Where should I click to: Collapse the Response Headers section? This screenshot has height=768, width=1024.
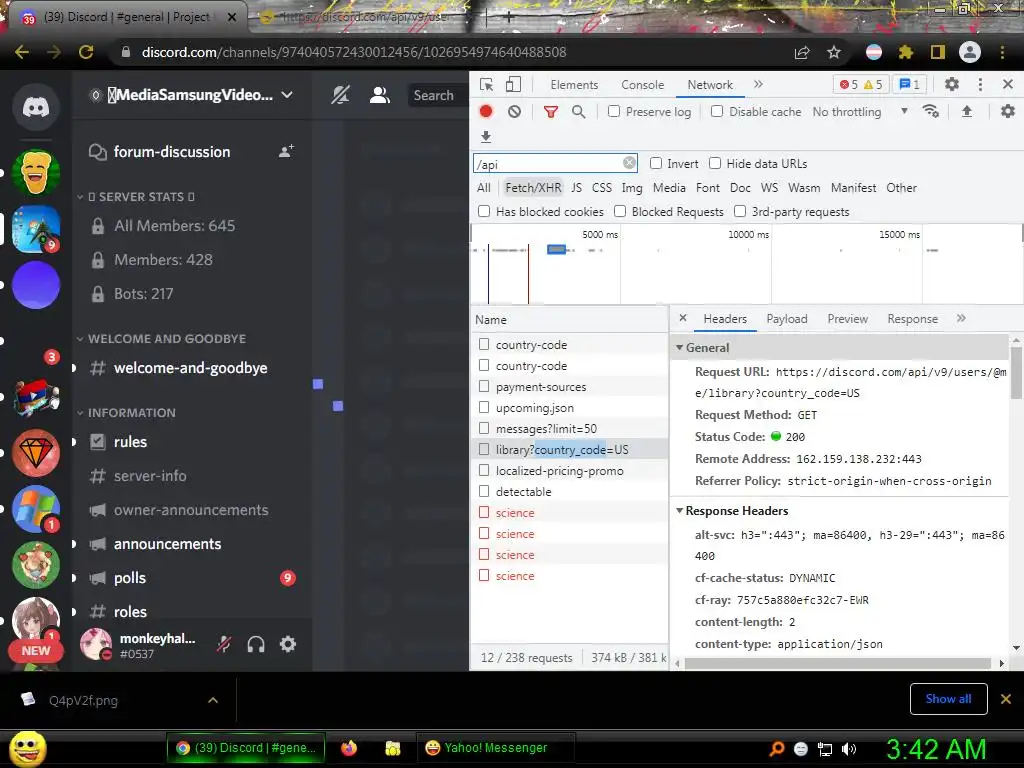tap(679, 511)
